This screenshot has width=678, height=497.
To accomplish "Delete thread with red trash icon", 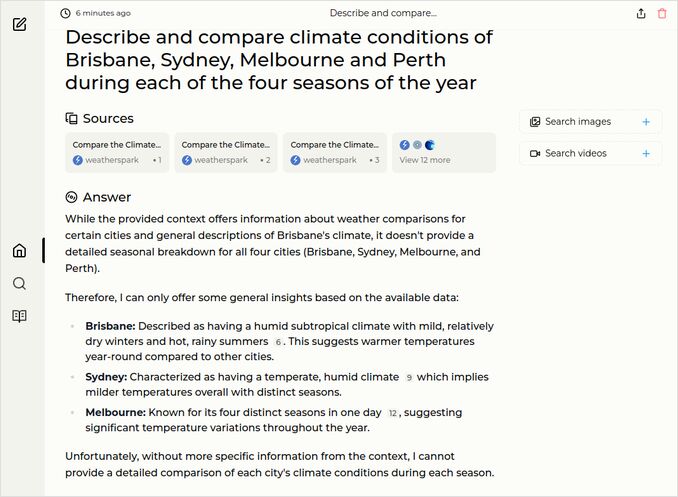I will (x=662, y=13).
